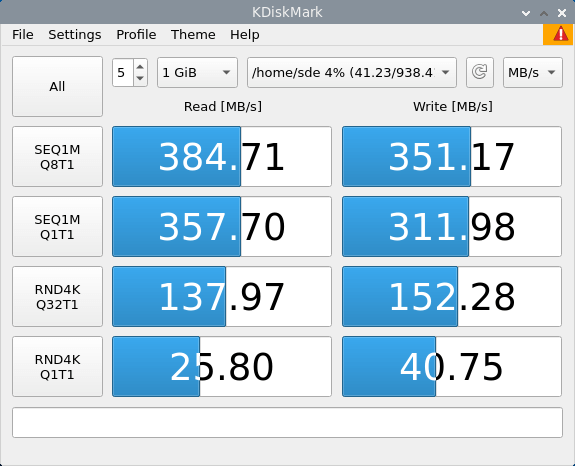Click the 357.70 read result bar

(222, 227)
